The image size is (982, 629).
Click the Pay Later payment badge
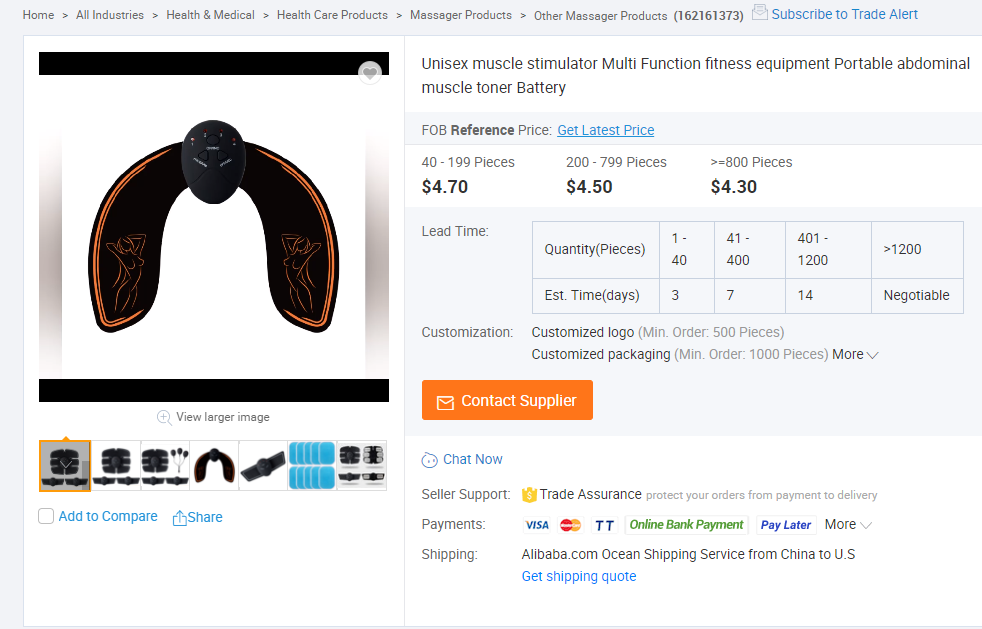click(785, 525)
